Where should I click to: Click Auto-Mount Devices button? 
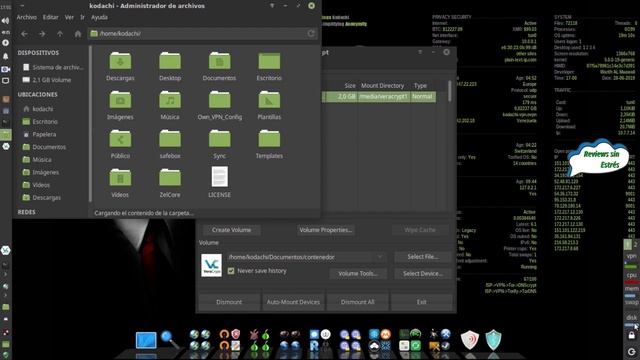pyautogui.click(x=293, y=302)
